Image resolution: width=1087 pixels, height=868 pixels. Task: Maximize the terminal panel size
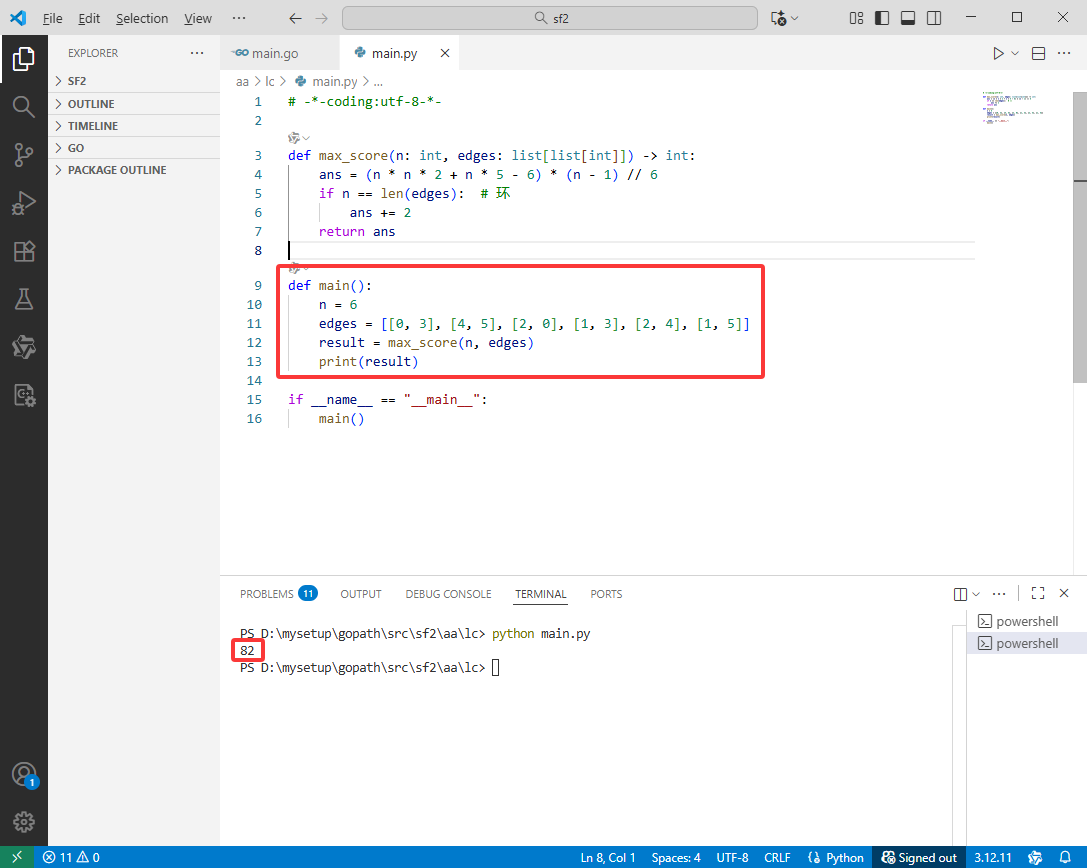(1038, 593)
